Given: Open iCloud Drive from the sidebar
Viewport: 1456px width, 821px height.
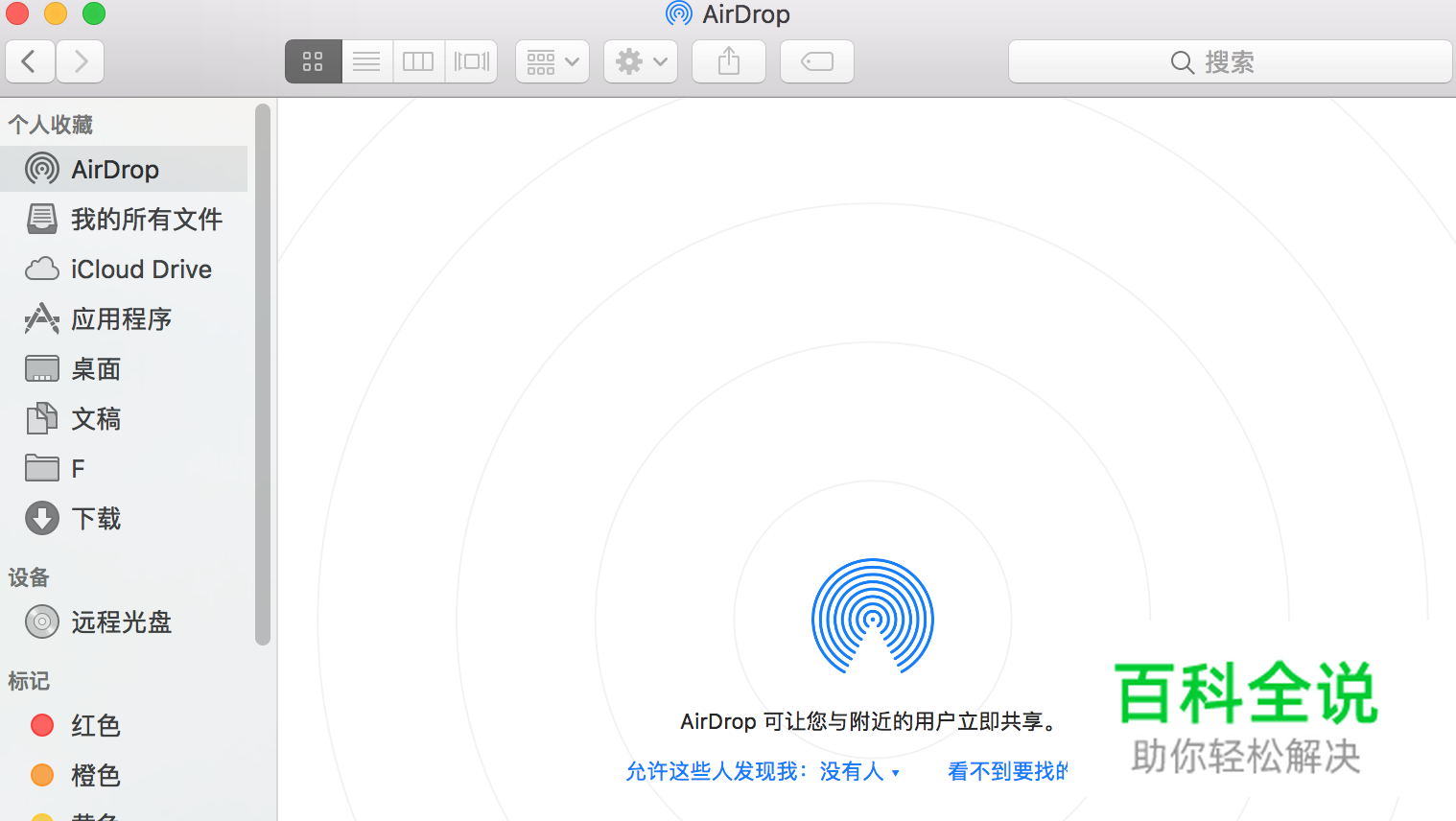Looking at the screenshot, I should point(141,270).
